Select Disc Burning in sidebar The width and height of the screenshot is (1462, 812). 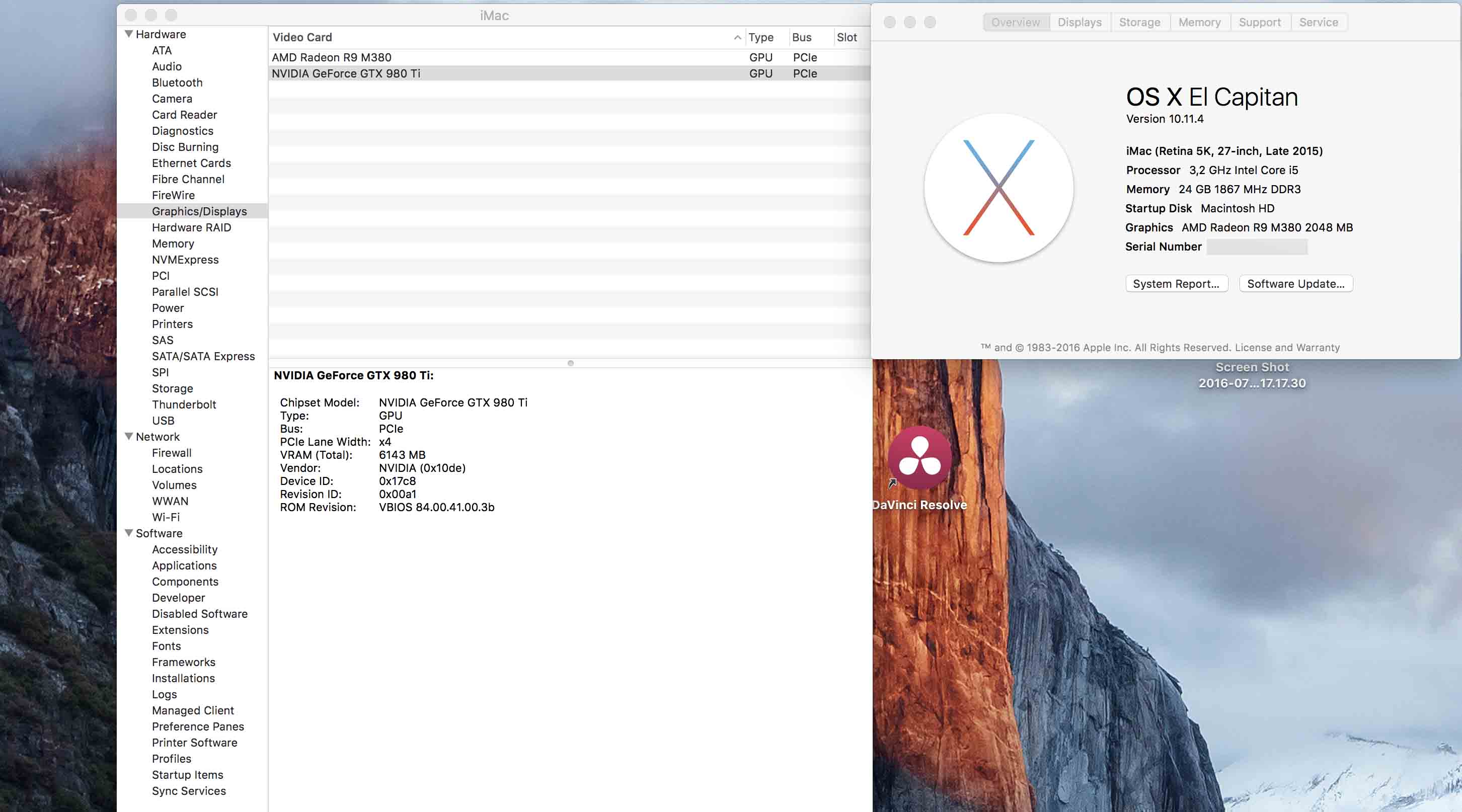click(x=185, y=147)
